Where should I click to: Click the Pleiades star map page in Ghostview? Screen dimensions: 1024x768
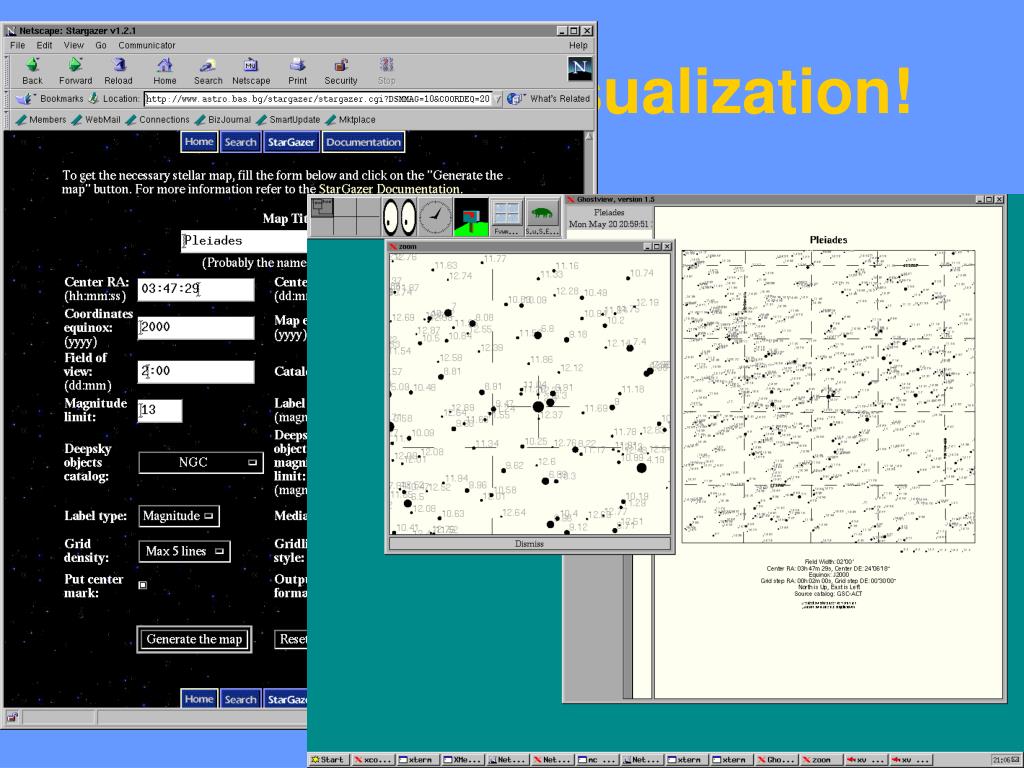pos(828,453)
